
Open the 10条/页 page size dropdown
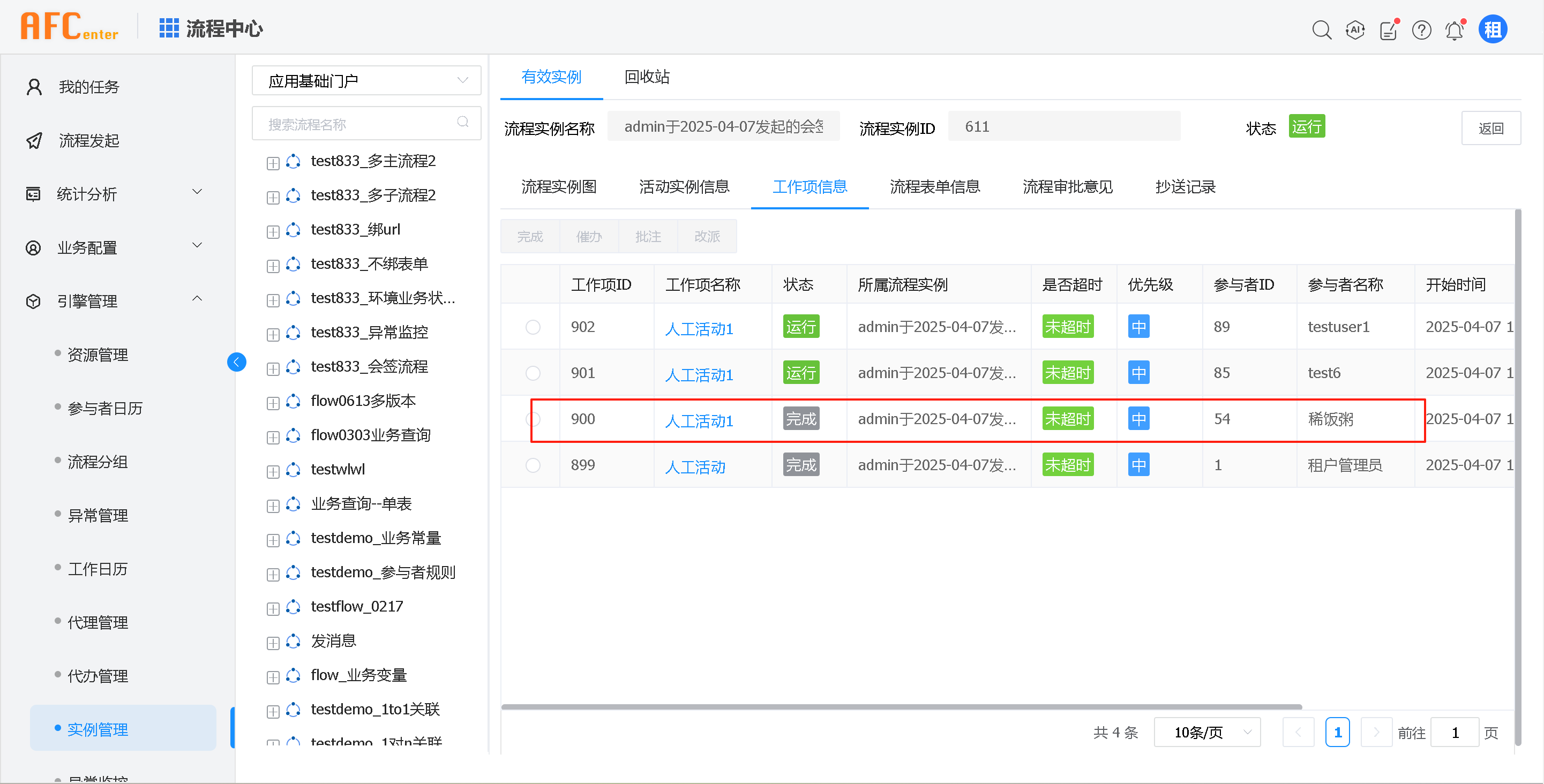coord(1206,732)
